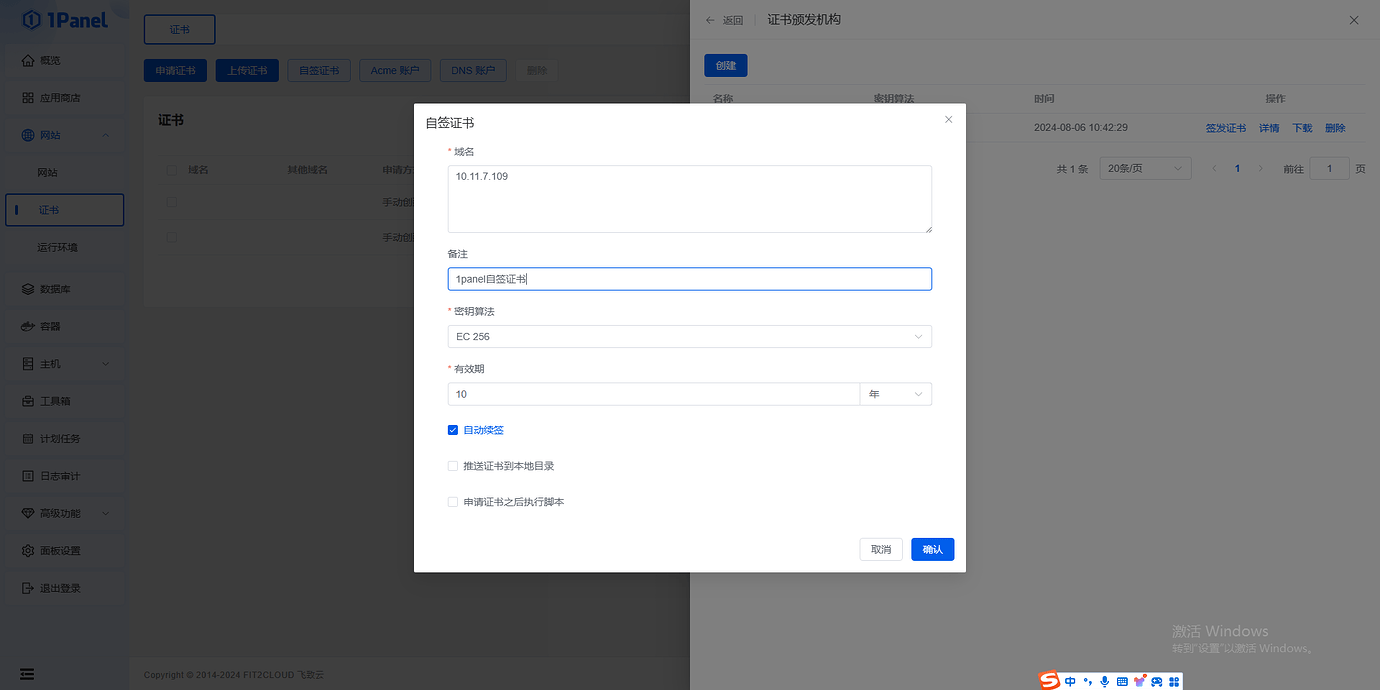Open the 应用商店 app store icon

click(30, 97)
